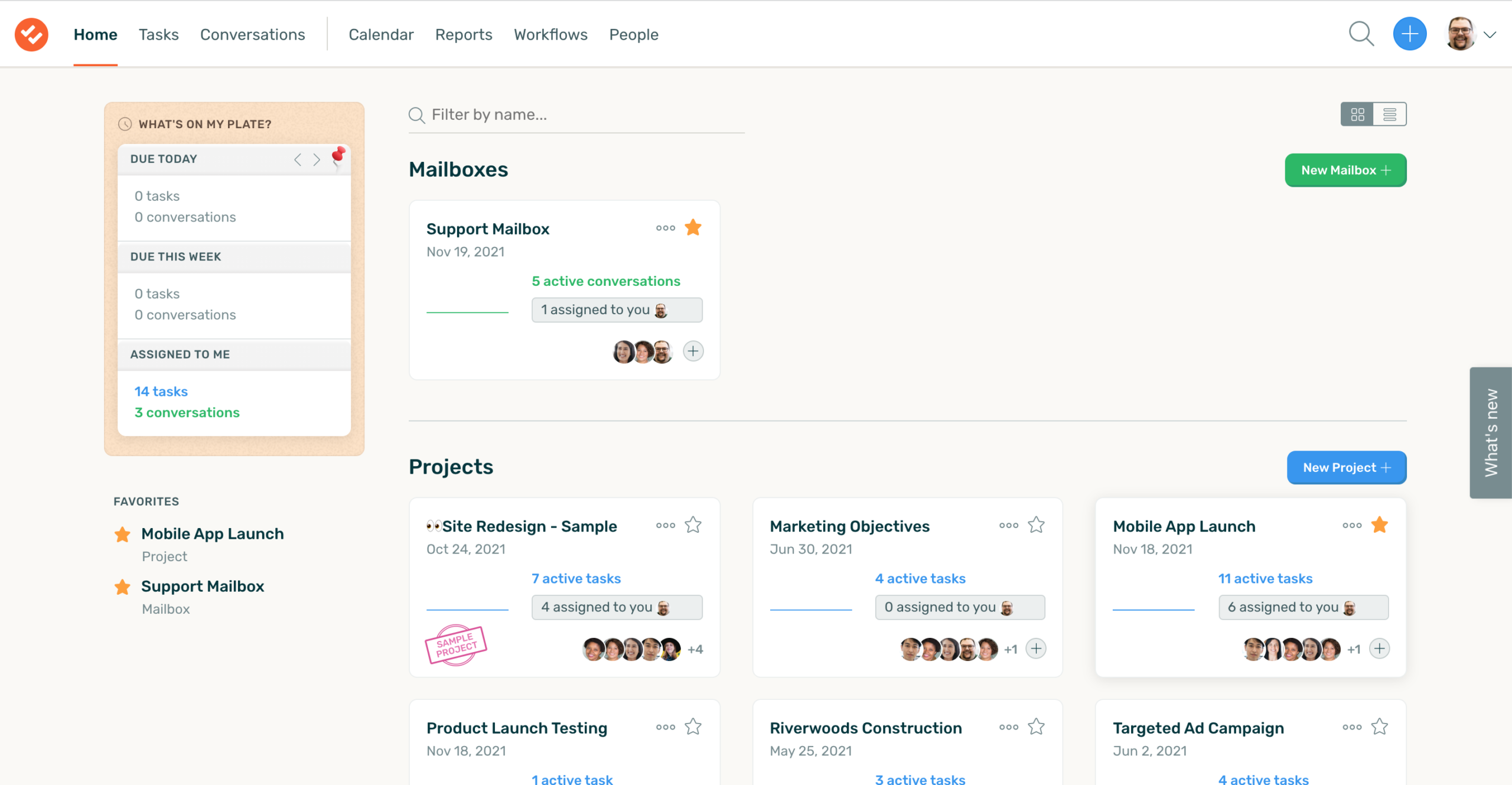Unfavorite the Mobile App Launch project star

pyautogui.click(x=1380, y=523)
